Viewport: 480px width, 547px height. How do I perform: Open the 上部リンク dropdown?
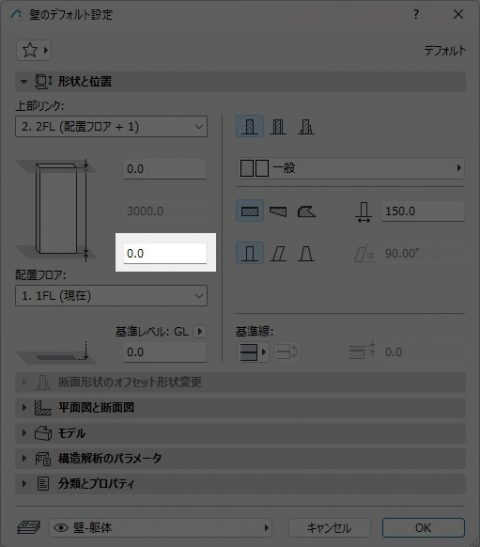click(111, 126)
